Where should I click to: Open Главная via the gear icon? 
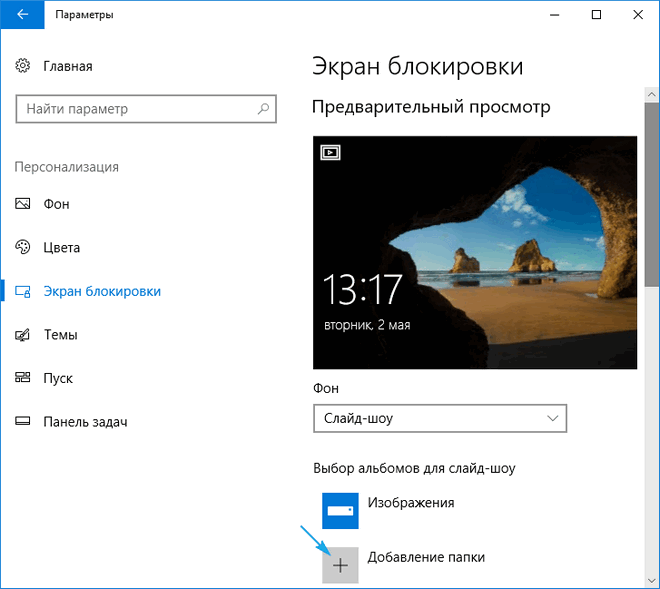pyautogui.click(x=23, y=66)
